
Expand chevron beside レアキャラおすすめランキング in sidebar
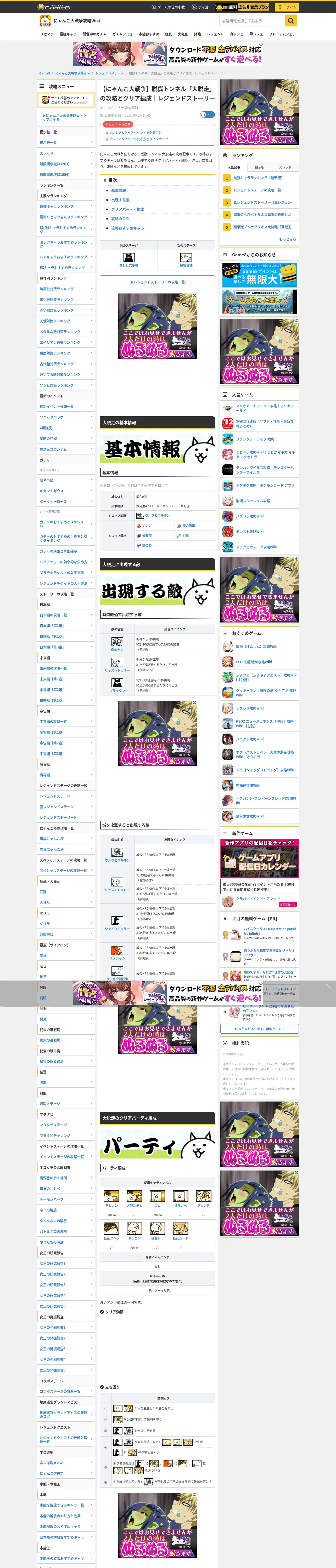[92, 257]
